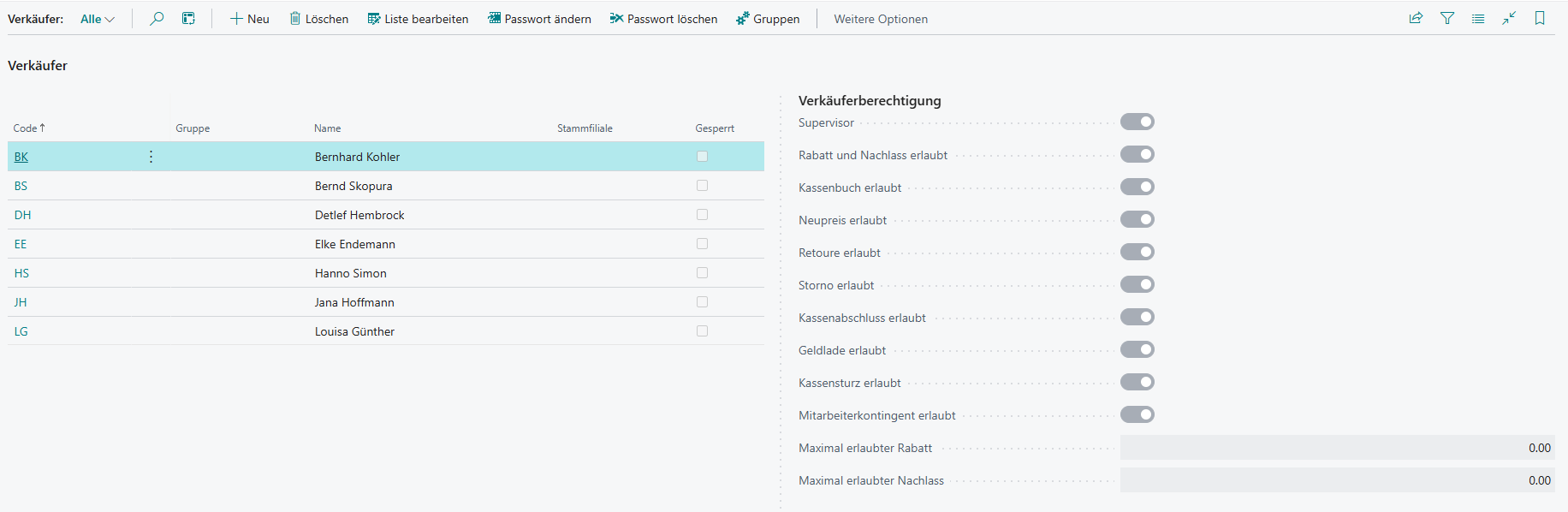Click the search magnifier icon

(157, 18)
